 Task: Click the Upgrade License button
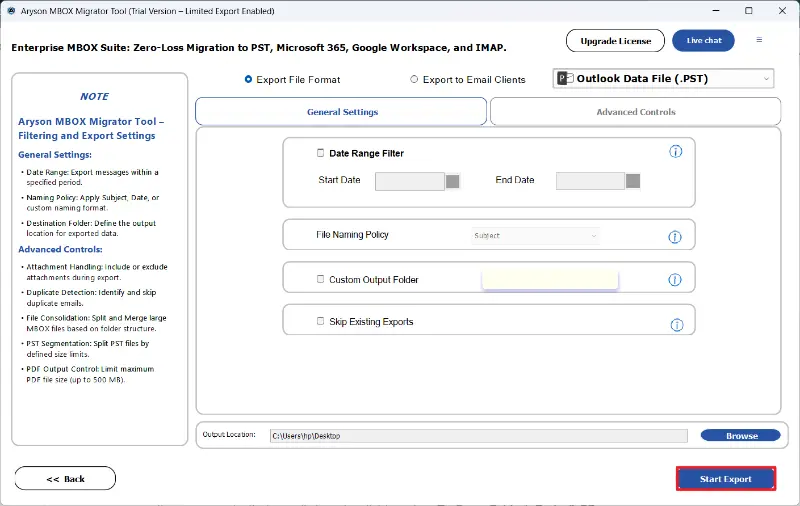(x=615, y=41)
